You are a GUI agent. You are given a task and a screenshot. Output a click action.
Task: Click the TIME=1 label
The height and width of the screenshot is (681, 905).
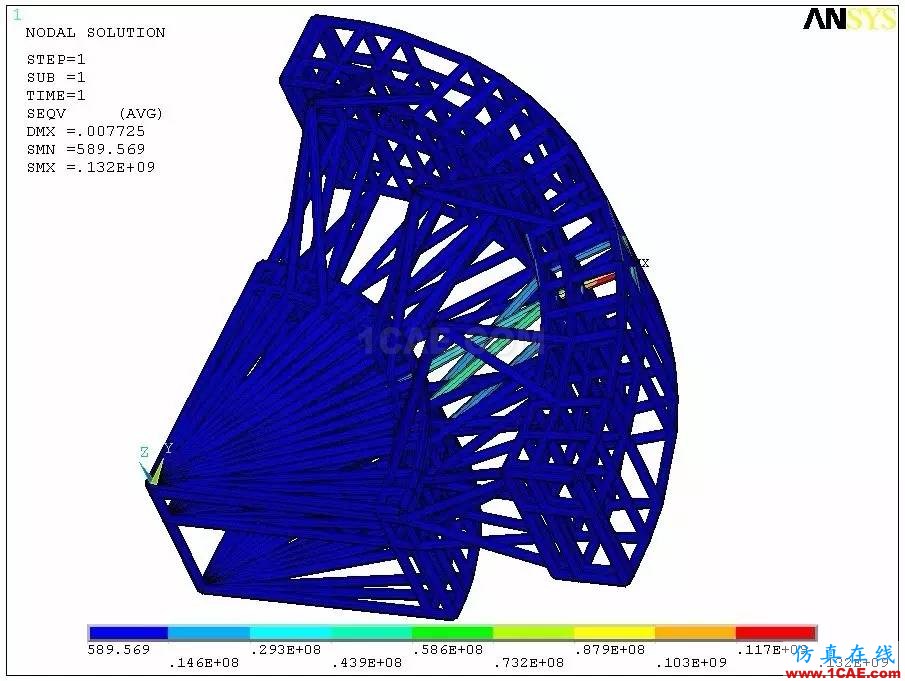[x=55, y=95]
